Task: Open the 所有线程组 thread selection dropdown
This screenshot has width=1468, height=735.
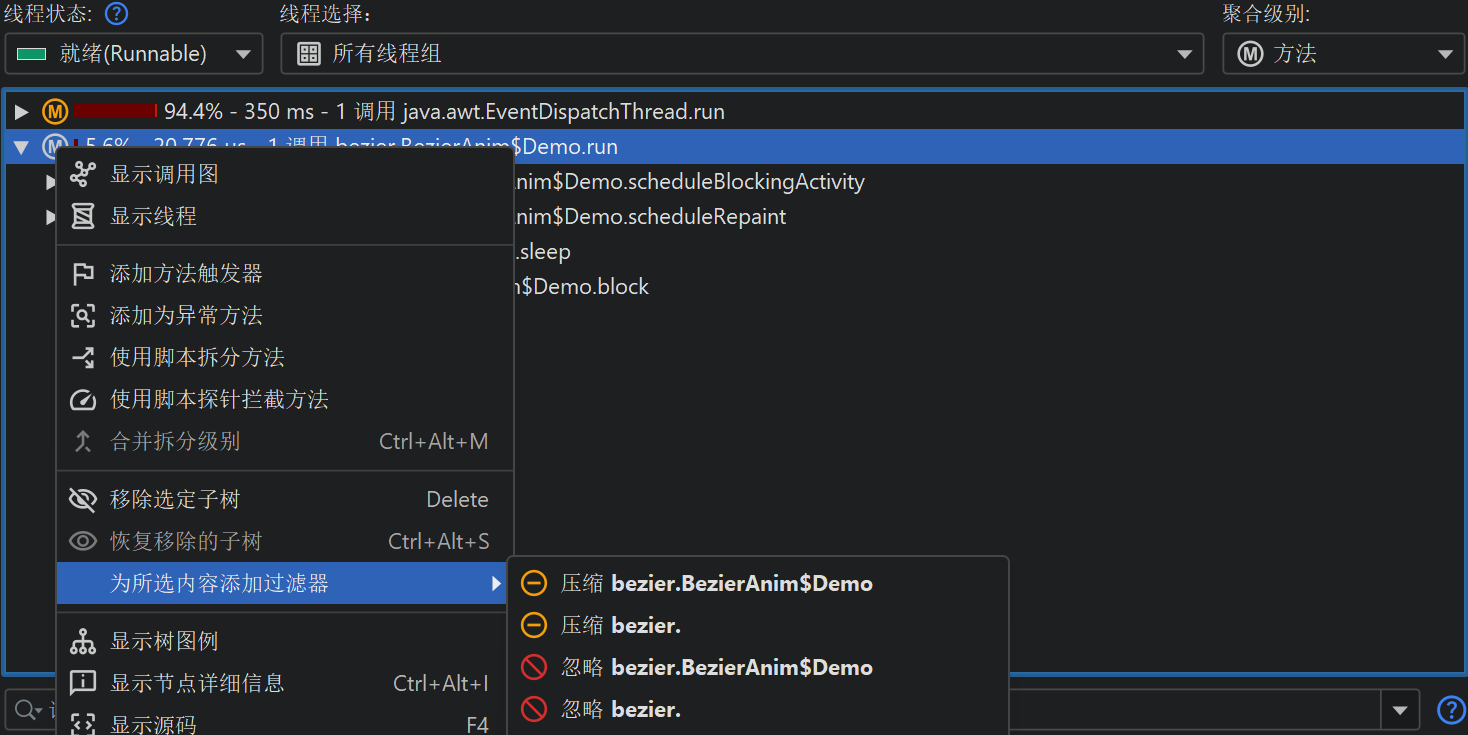Action: pos(742,54)
